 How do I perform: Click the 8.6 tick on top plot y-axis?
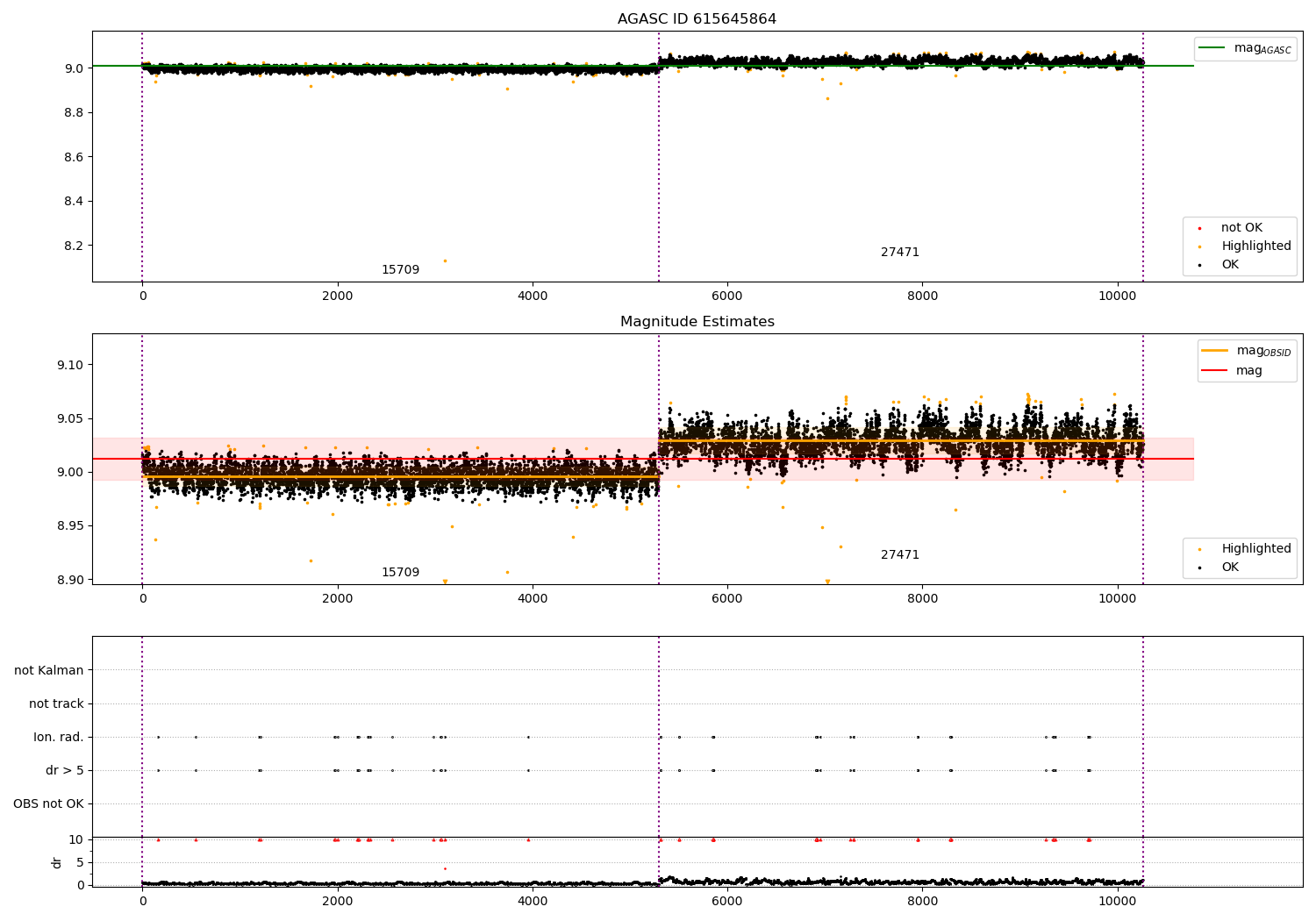pos(74,157)
